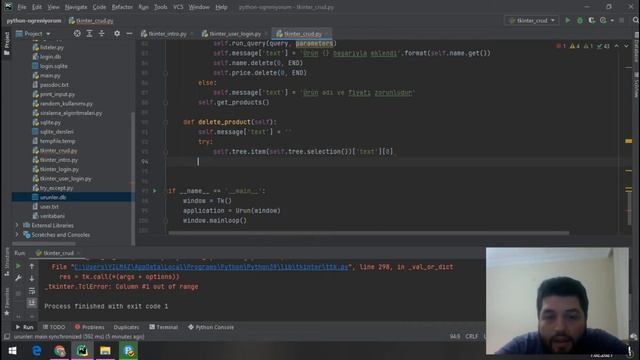Open the File menu
Screen dimensions: 640x360
(22, 7)
